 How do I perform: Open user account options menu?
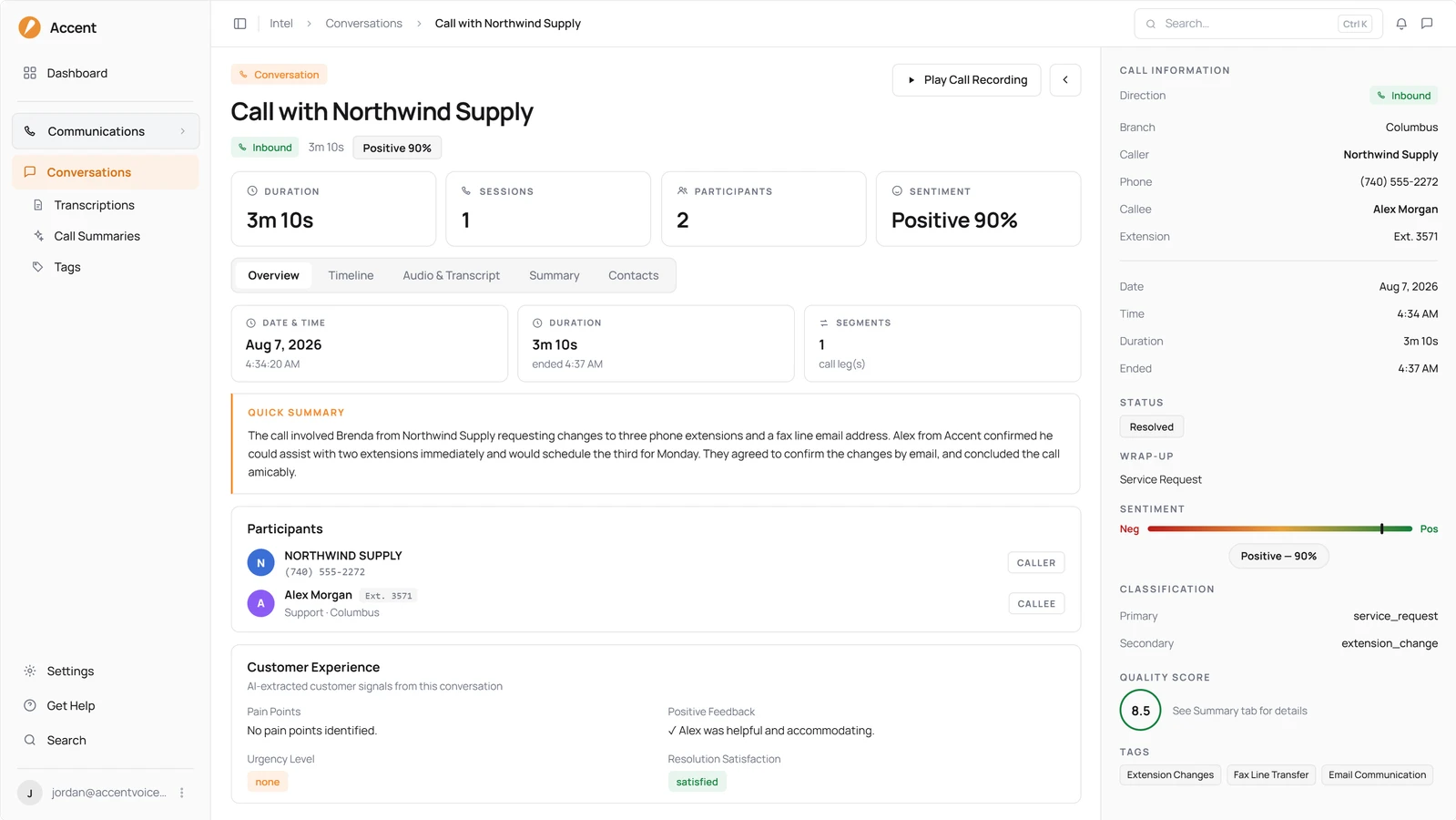coord(182,793)
